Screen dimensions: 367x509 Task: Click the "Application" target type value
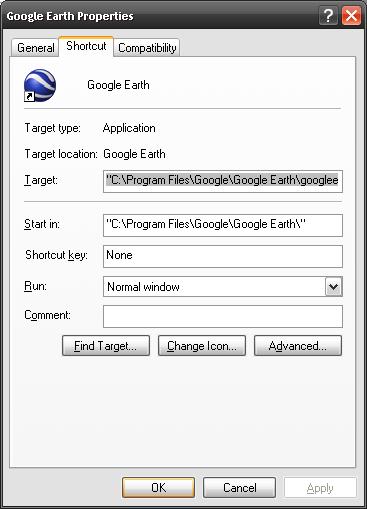click(x=129, y=128)
